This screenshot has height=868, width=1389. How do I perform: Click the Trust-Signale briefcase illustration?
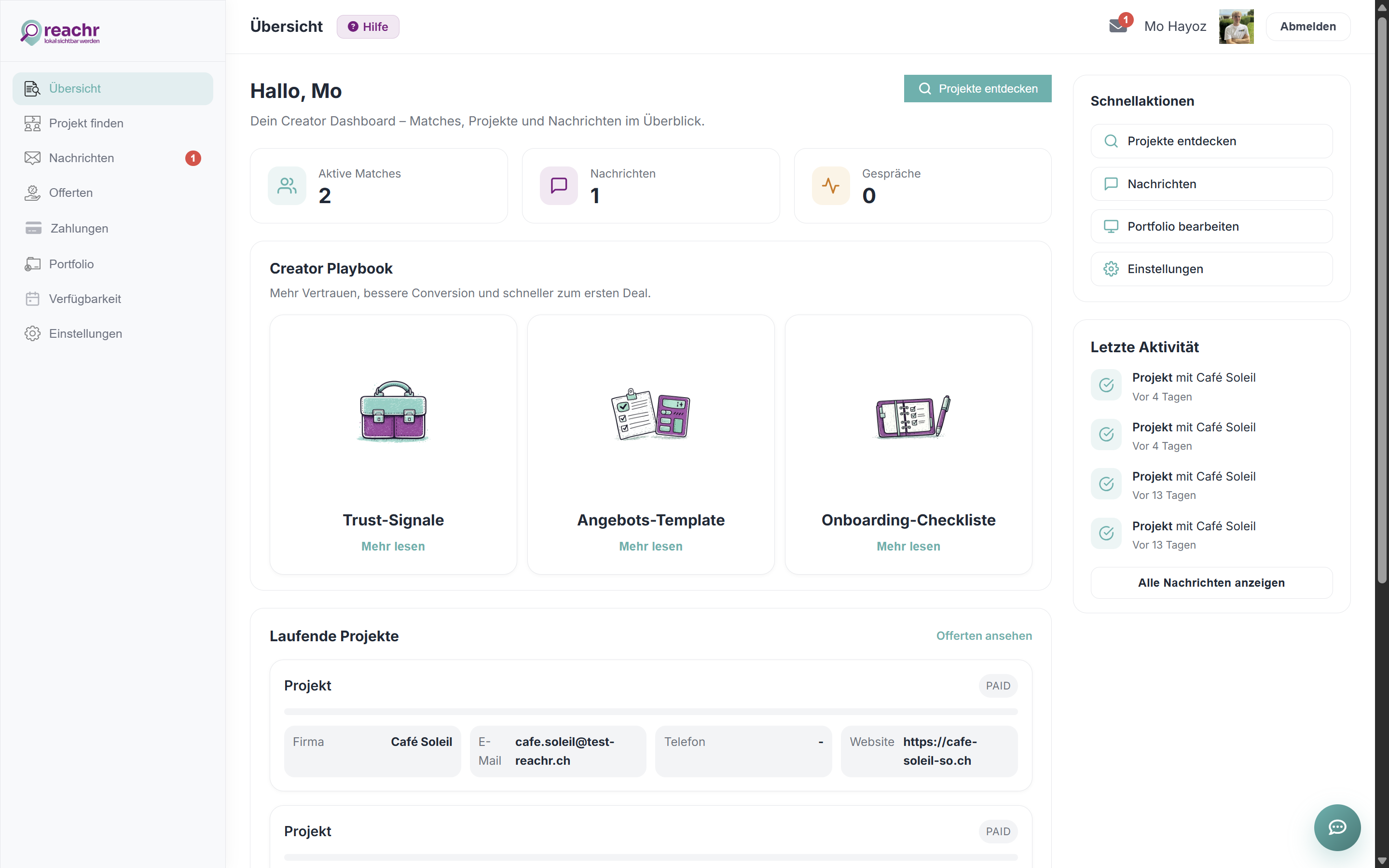click(x=393, y=411)
